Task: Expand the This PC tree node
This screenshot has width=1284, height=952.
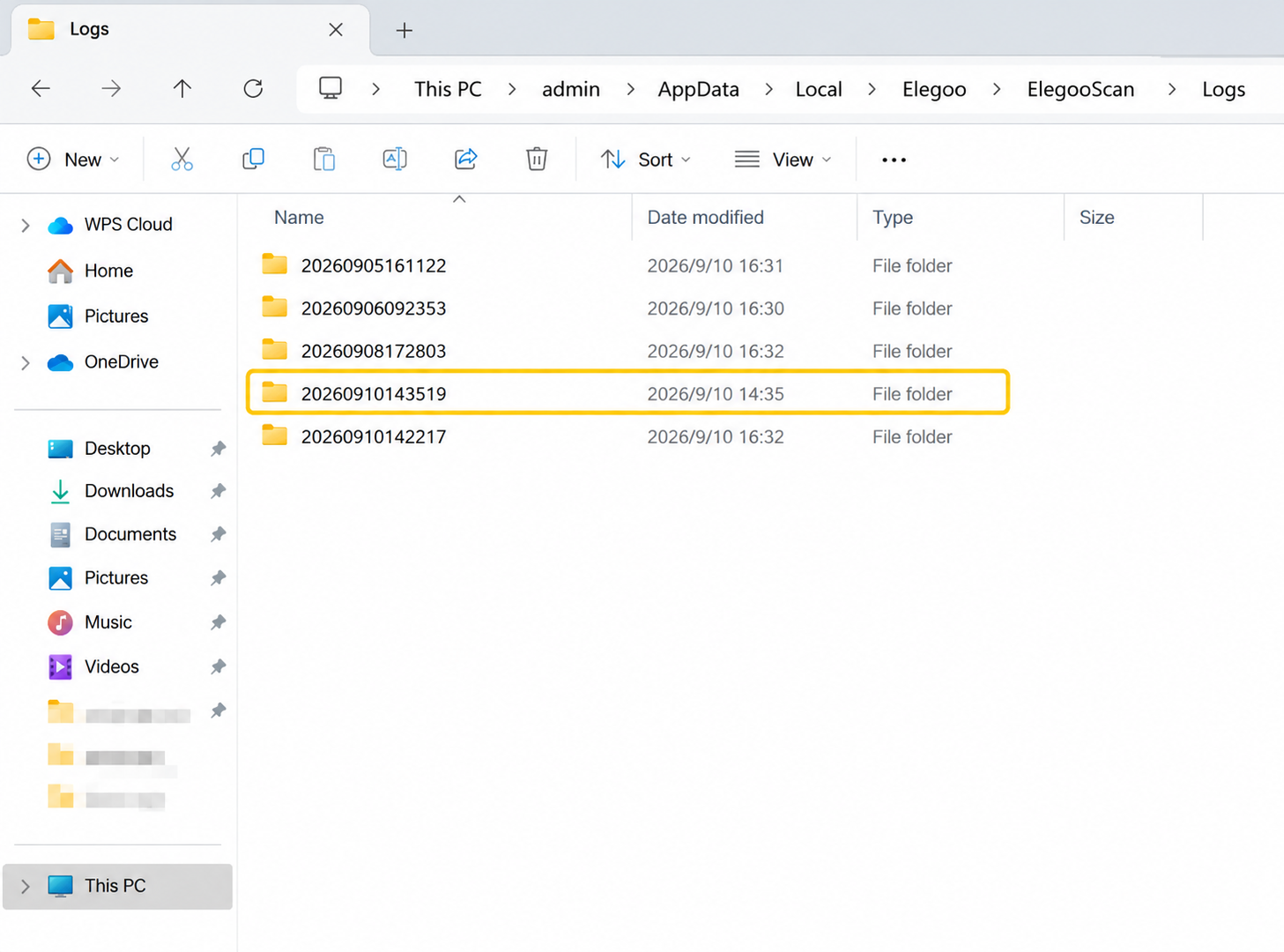Action: pos(26,887)
